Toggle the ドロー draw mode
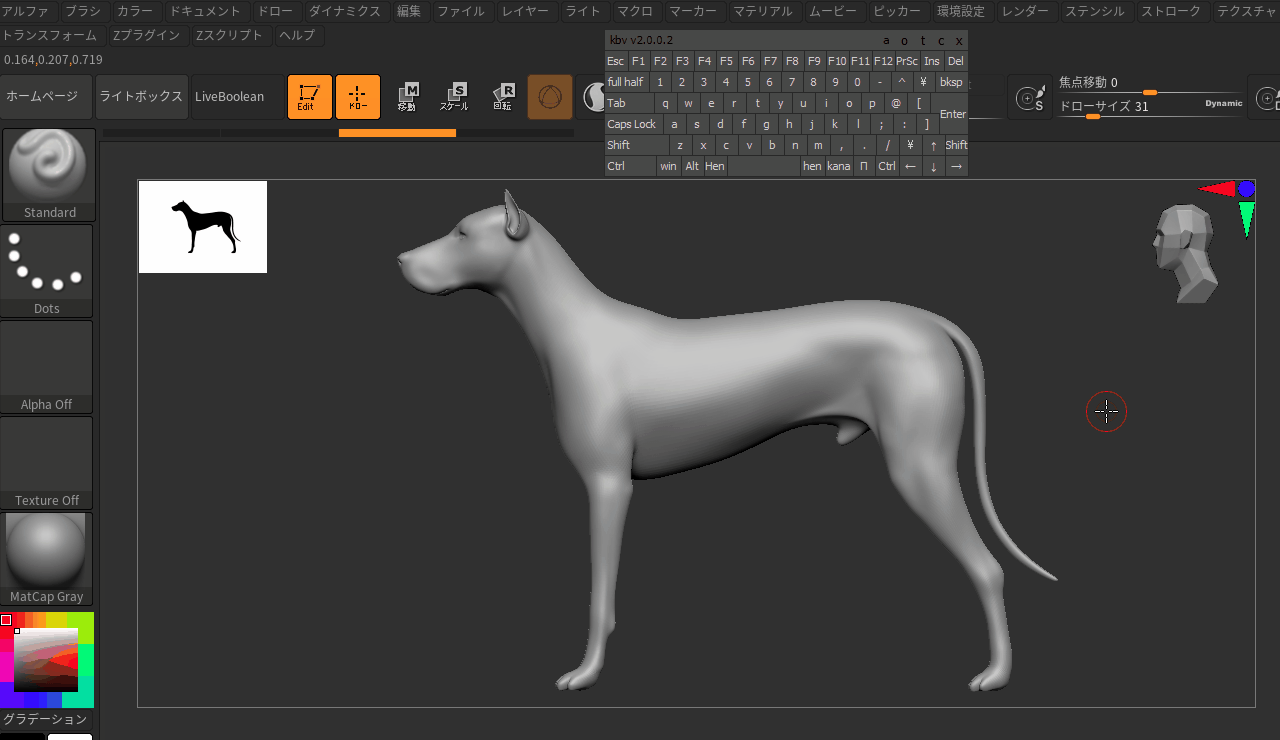The height and width of the screenshot is (740, 1280). pos(357,96)
